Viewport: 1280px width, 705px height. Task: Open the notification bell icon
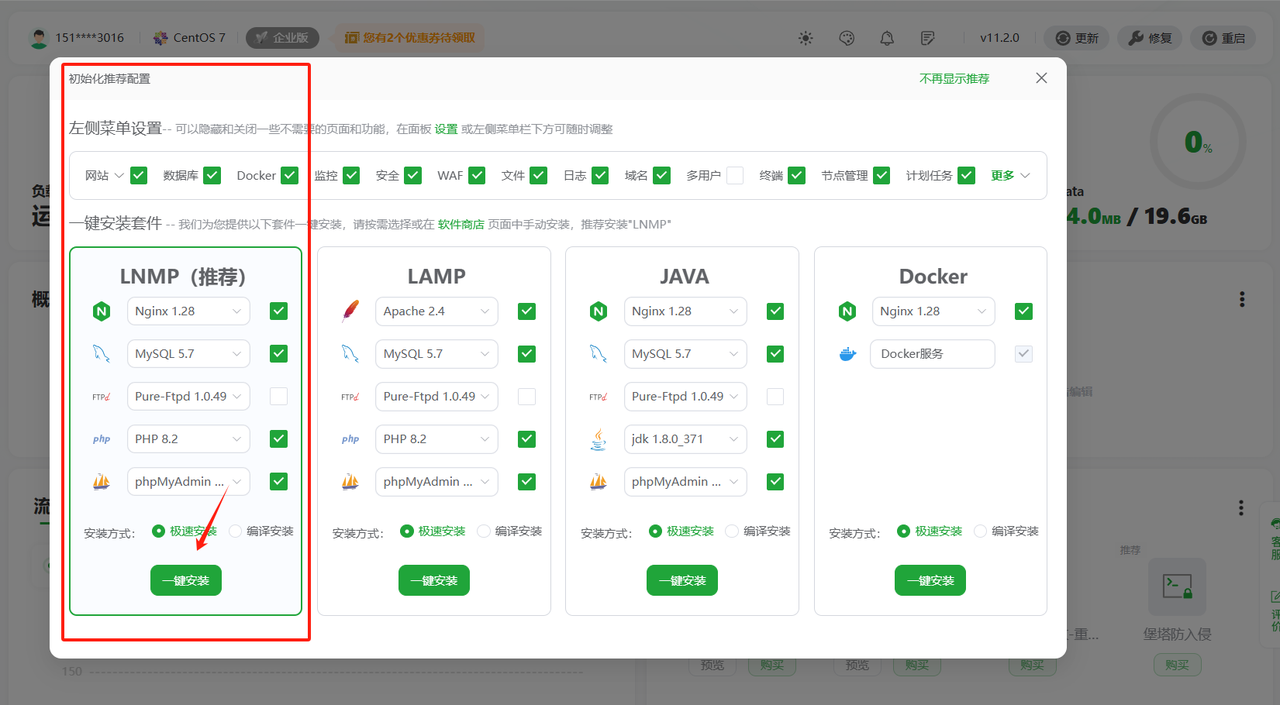[x=887, y=38]
